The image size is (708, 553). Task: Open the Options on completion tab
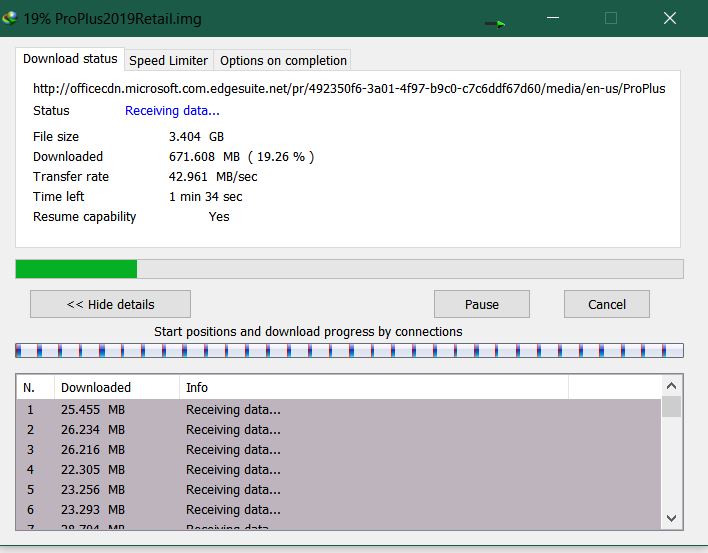(x=283, y=60)
